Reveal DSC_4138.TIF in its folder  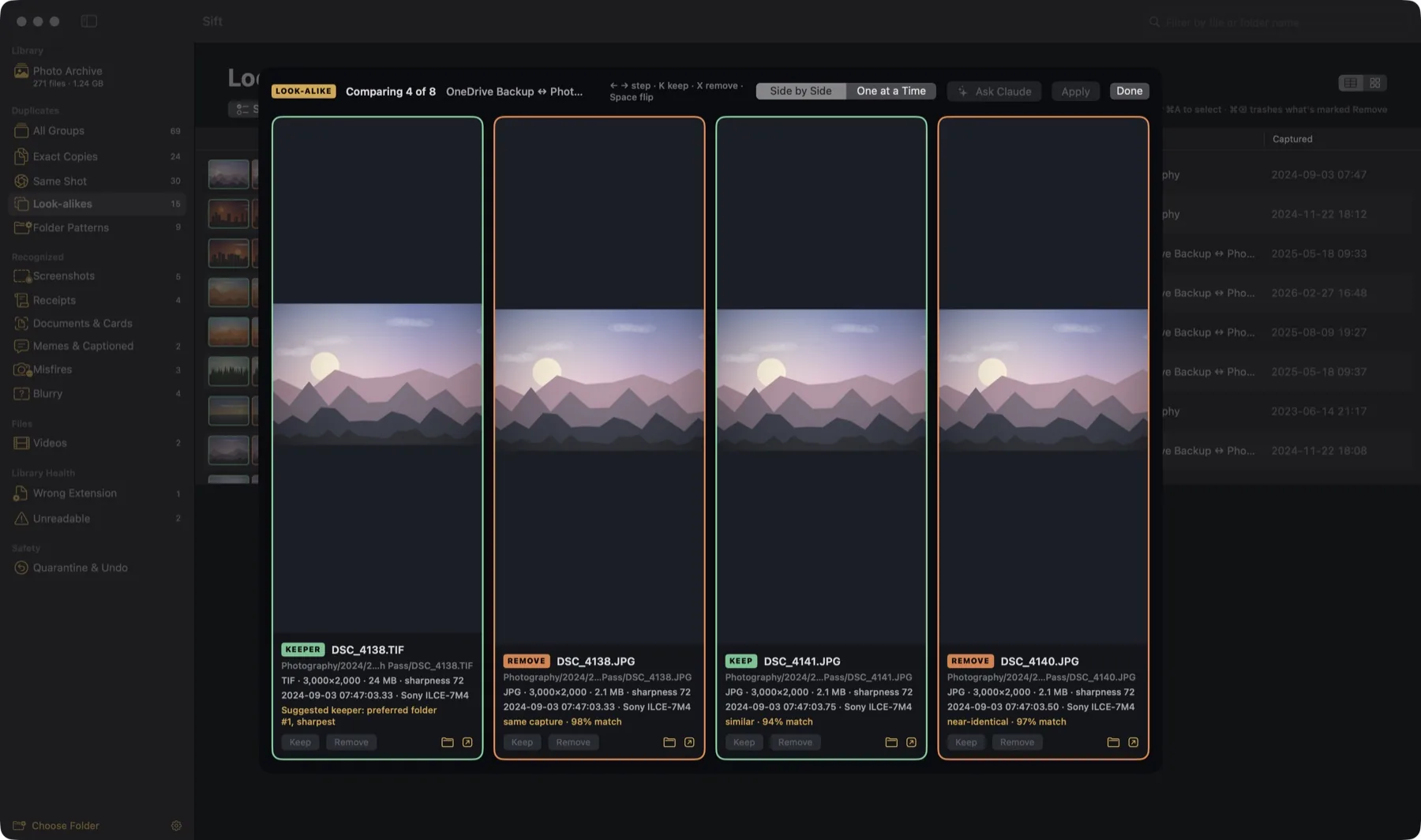click(447, 742)
